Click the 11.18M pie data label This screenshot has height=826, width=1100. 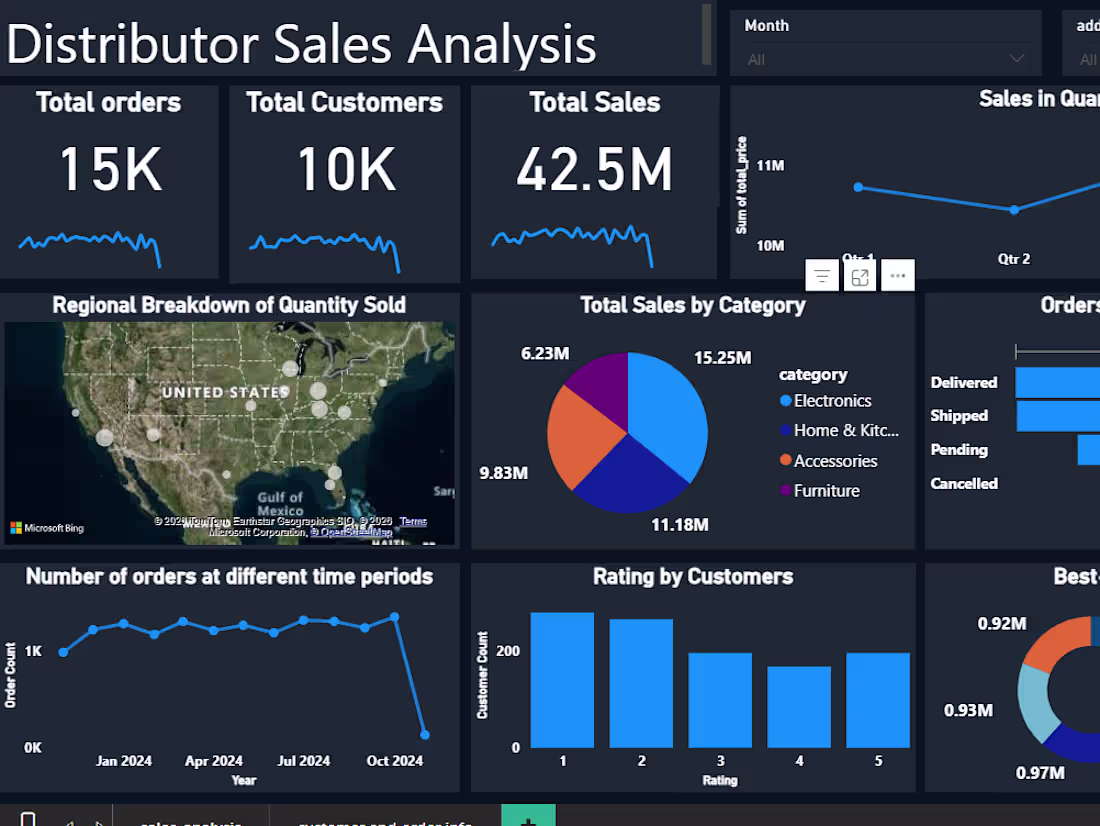679,525
